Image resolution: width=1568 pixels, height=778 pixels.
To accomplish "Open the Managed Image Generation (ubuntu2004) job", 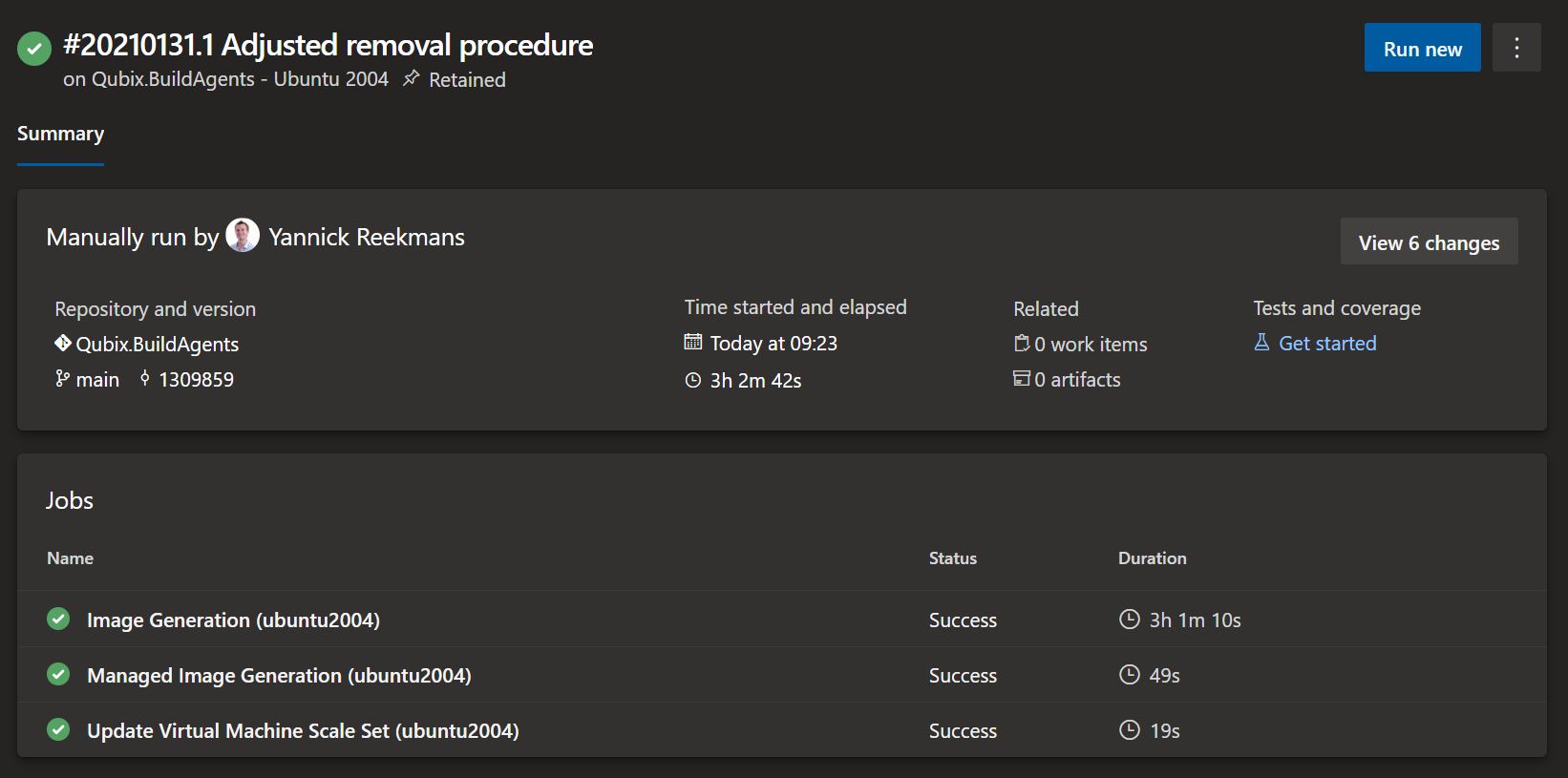I will pos(279,676).
